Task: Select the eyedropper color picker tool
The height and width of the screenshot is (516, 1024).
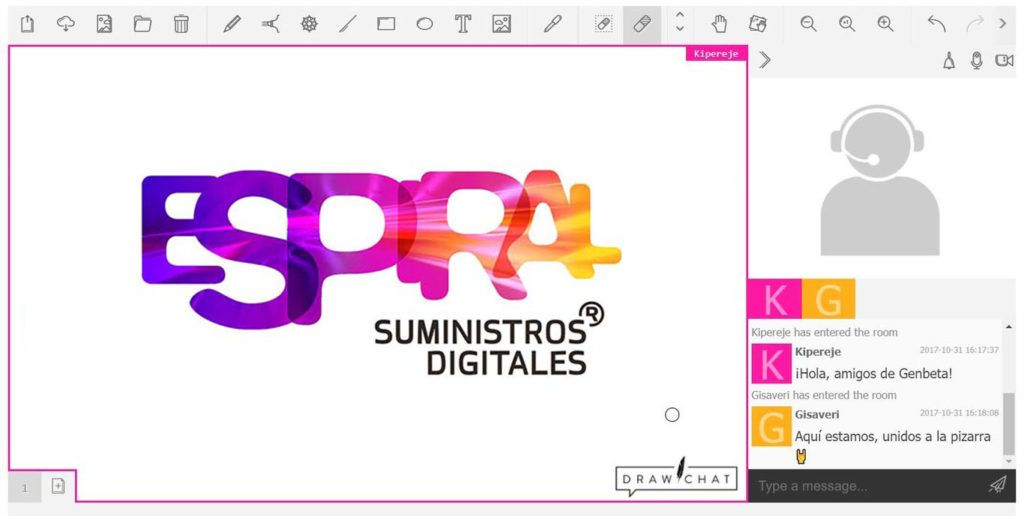Action: click(x=552, y=24)
